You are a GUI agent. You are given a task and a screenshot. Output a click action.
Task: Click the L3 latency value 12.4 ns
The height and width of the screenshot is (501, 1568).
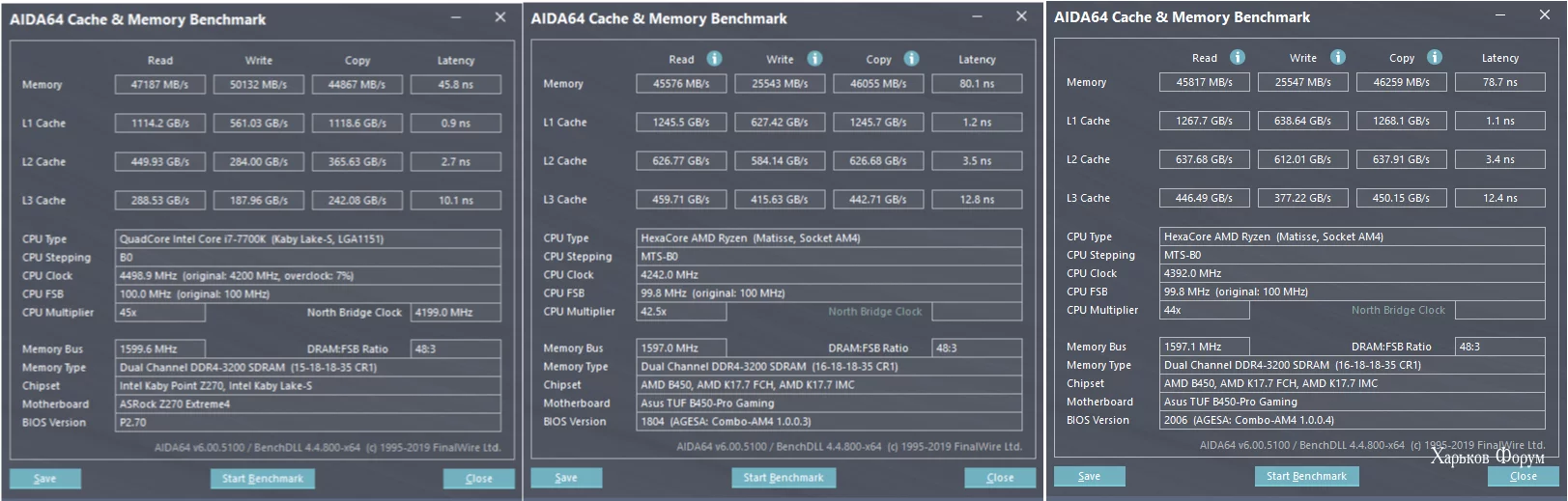point(1500,198)
